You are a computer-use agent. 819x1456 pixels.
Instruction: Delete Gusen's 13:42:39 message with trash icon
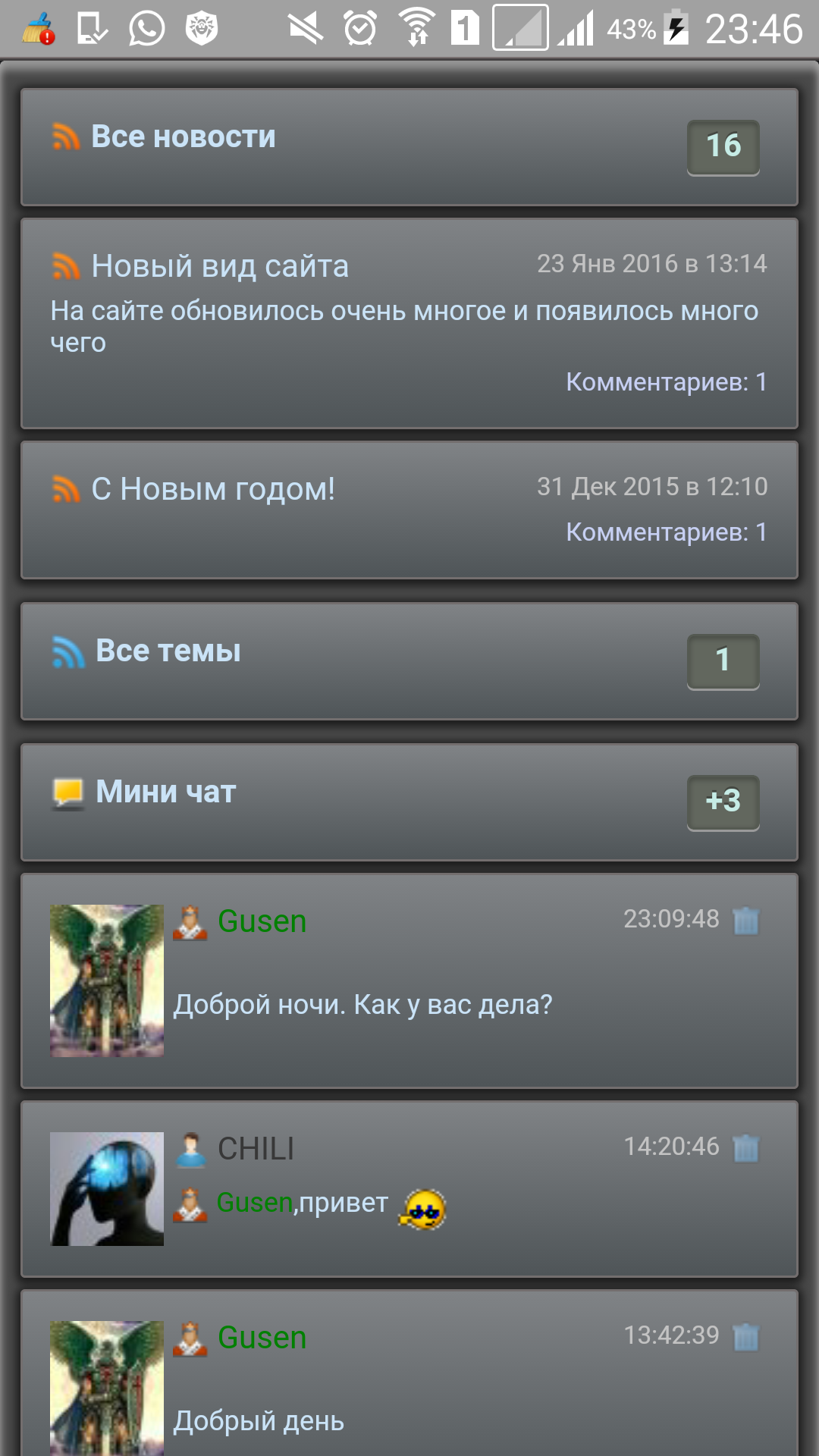click(745, 1337)
